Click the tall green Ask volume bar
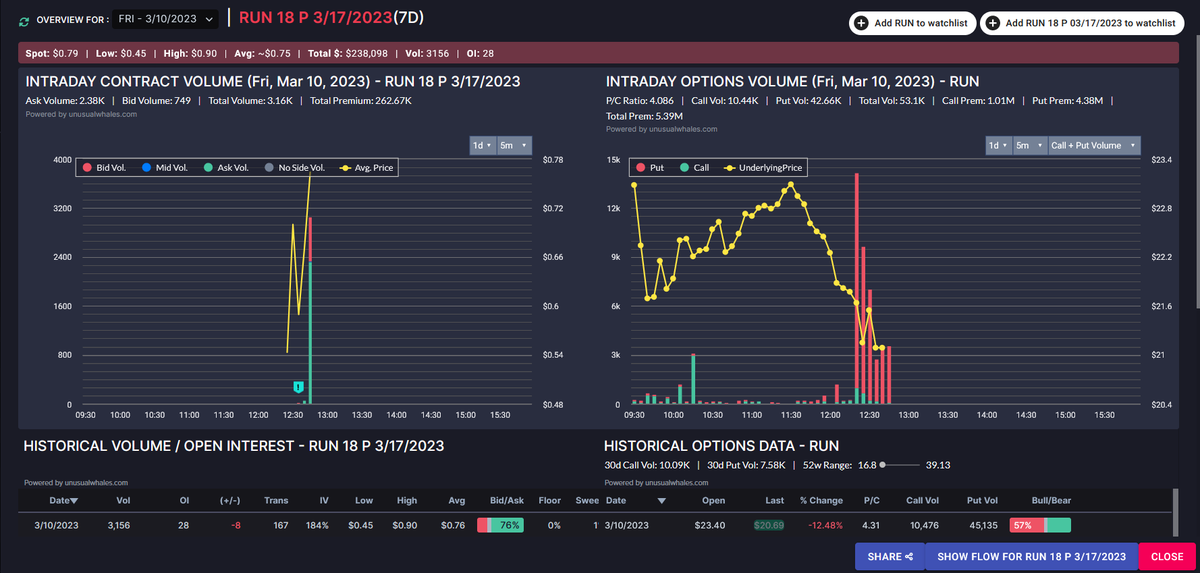 pos(310,333)
